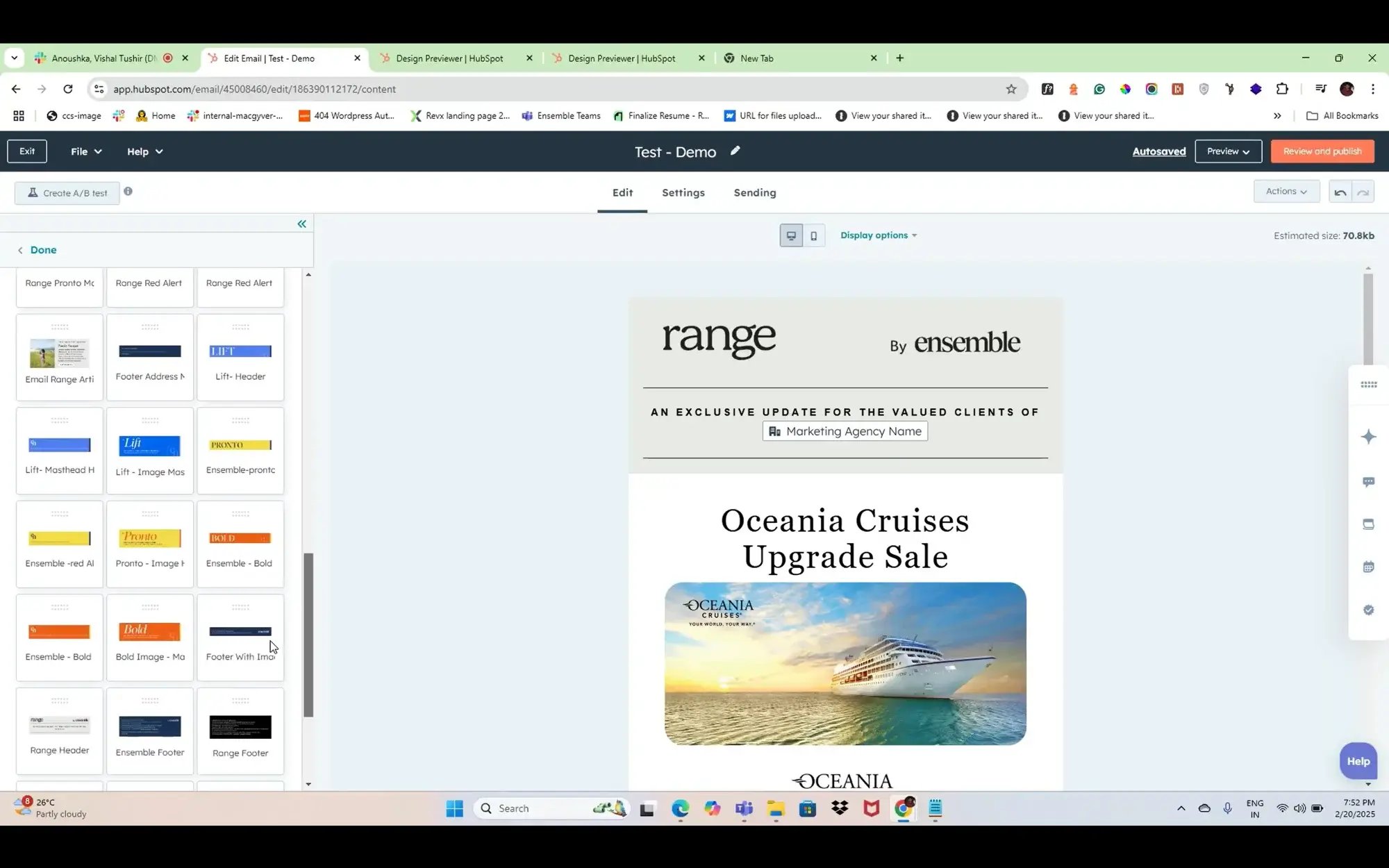1389x868 pixels.
Task: Click the Autosaved link
Action: [1159, 151]
